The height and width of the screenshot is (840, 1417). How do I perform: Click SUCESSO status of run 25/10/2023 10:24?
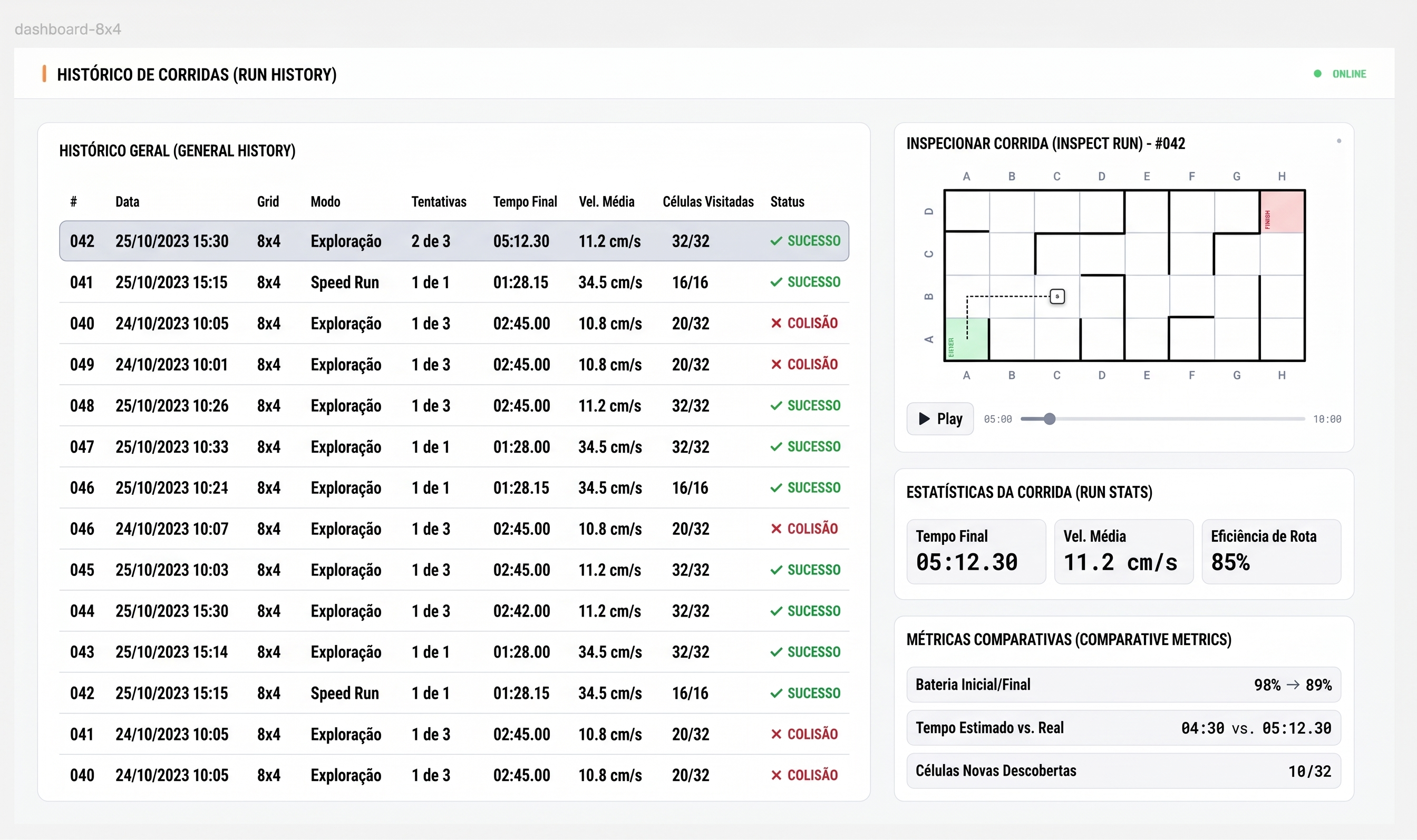point(805,487)
